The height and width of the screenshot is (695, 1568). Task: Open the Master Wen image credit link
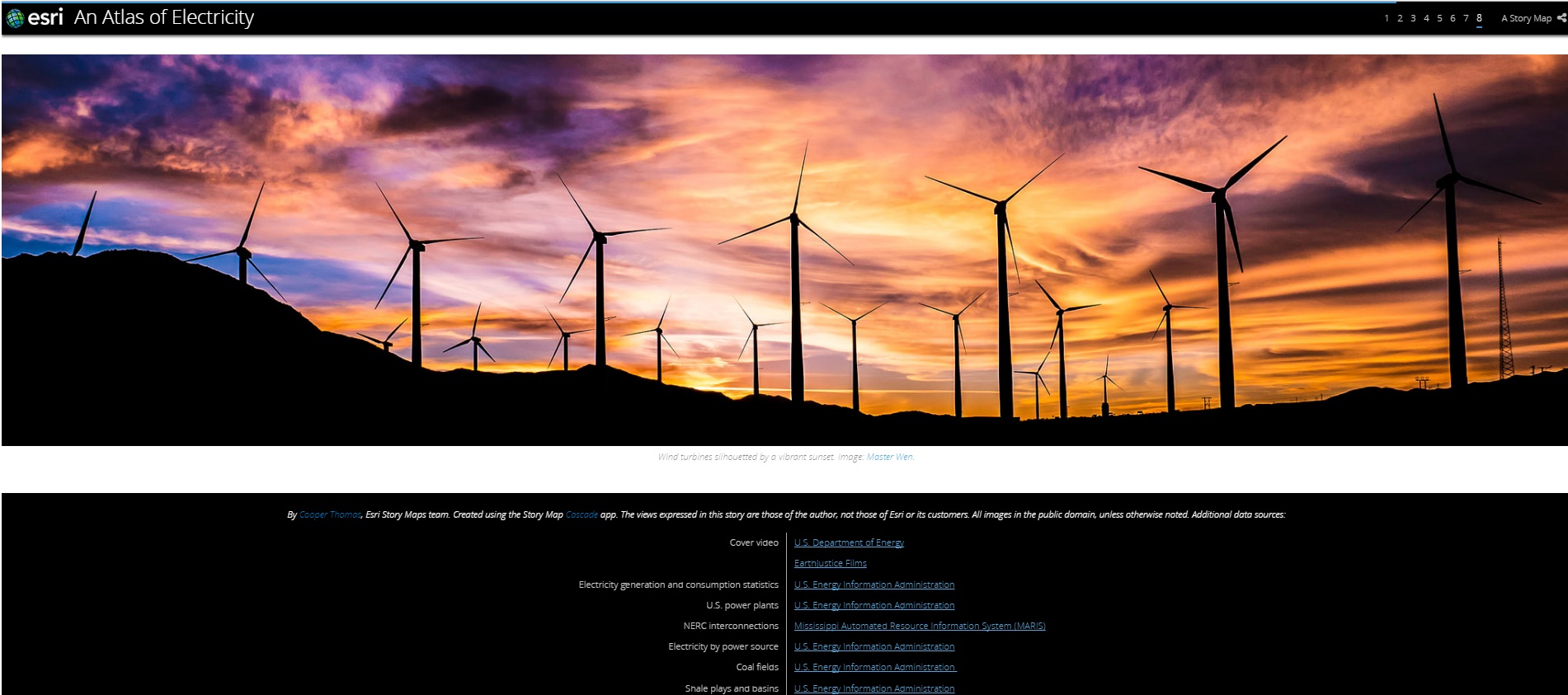pos(889,457)
